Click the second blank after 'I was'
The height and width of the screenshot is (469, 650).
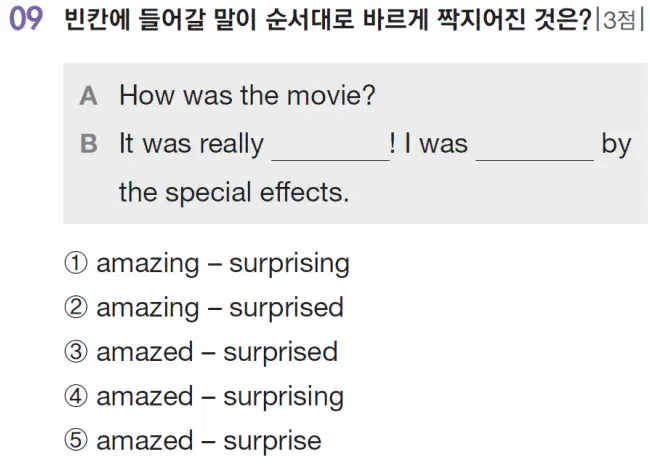point(535,149)
